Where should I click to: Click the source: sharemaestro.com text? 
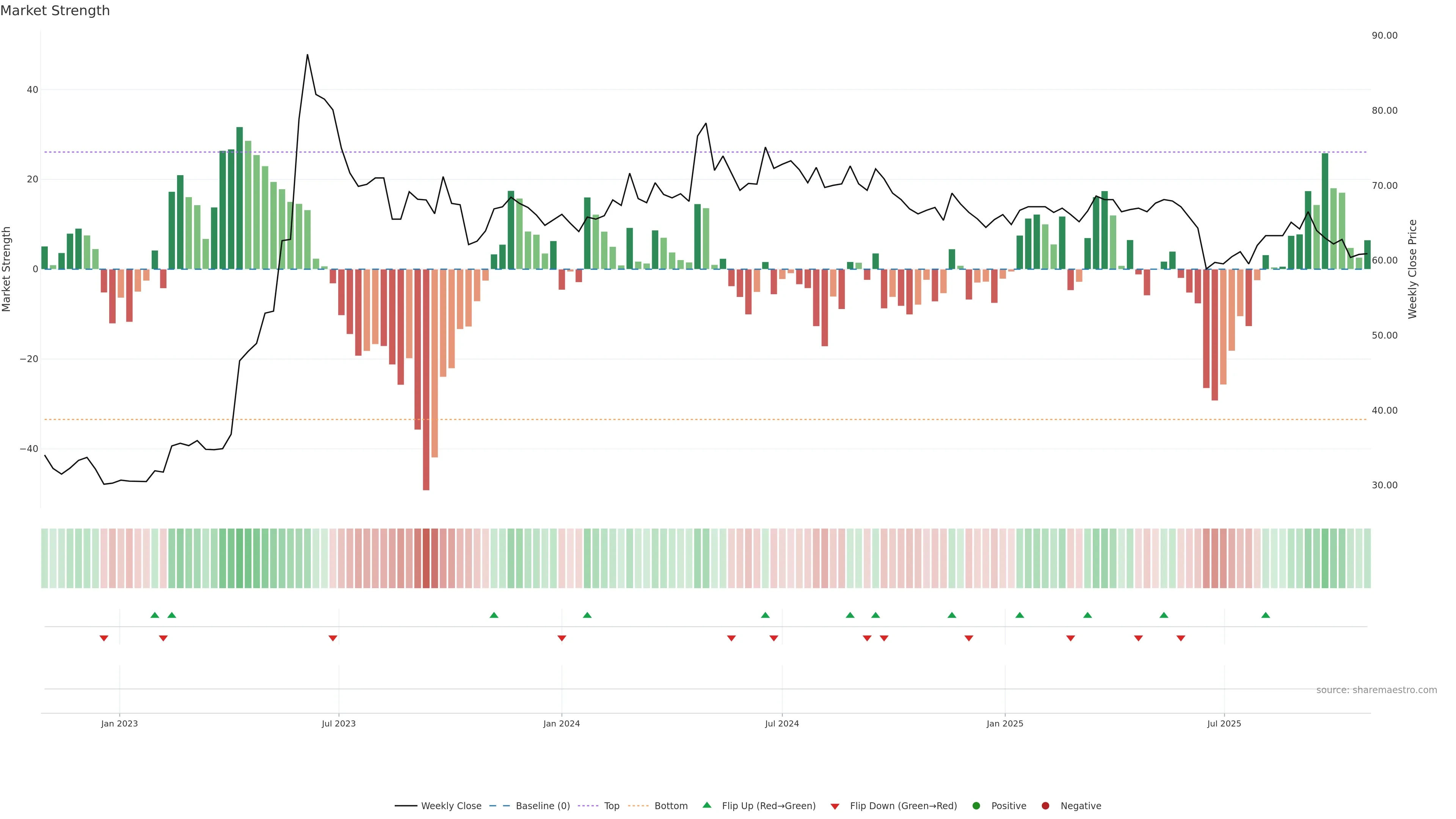[x=1376, y=690]
